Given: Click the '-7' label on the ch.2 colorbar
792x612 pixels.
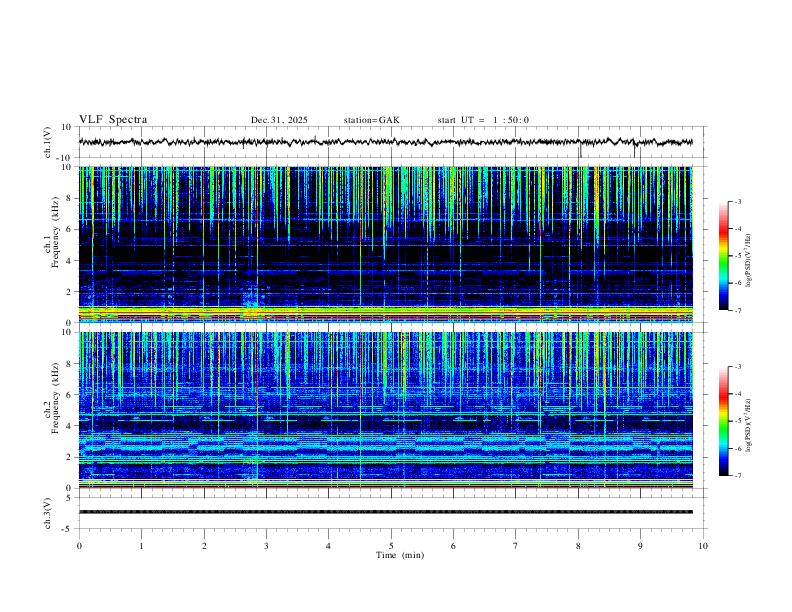Looking at the screenshot, I should click(x=737, y=475).
